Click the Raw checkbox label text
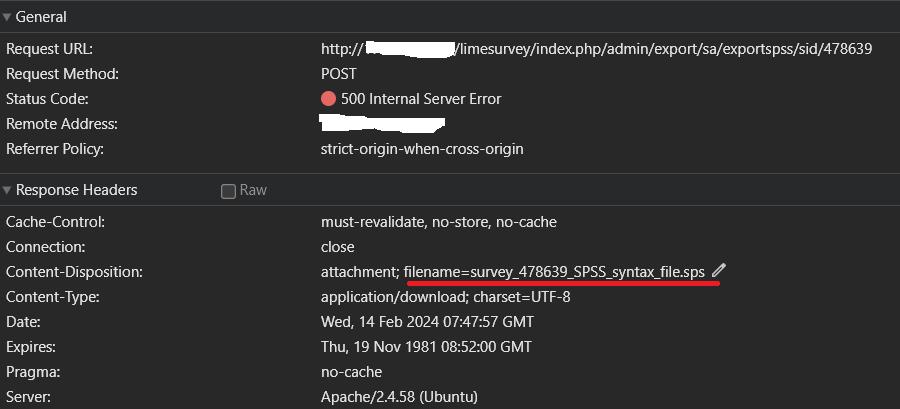Image resolution: width=900 pixels, height=409 pixels. coord(253,190)
